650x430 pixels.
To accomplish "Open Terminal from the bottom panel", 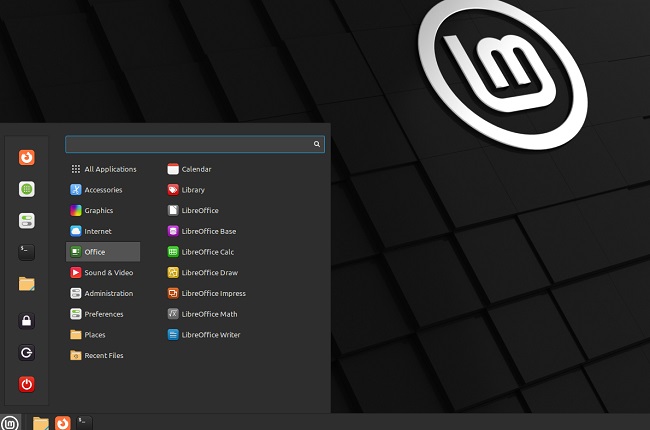I will pyautogui.click(x=84, y=423).
